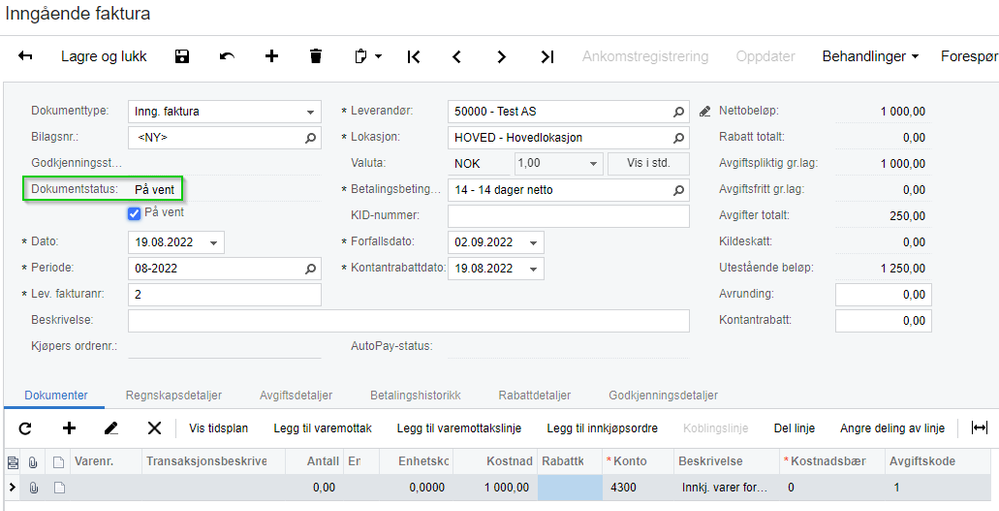This screenshot has height=511, width=999.
Task: Switch to the Godkjenningsdetaljer tab
Action: tap(663, 395)
